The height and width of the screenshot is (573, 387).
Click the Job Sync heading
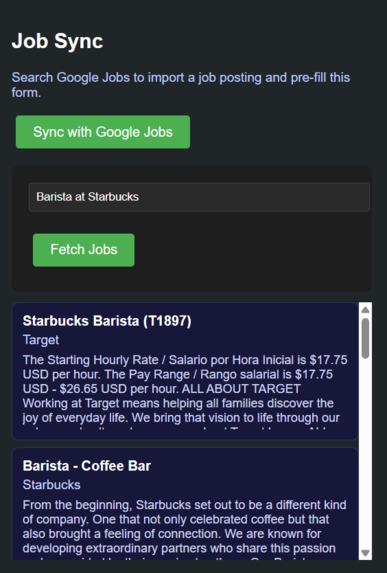[57, 41]
